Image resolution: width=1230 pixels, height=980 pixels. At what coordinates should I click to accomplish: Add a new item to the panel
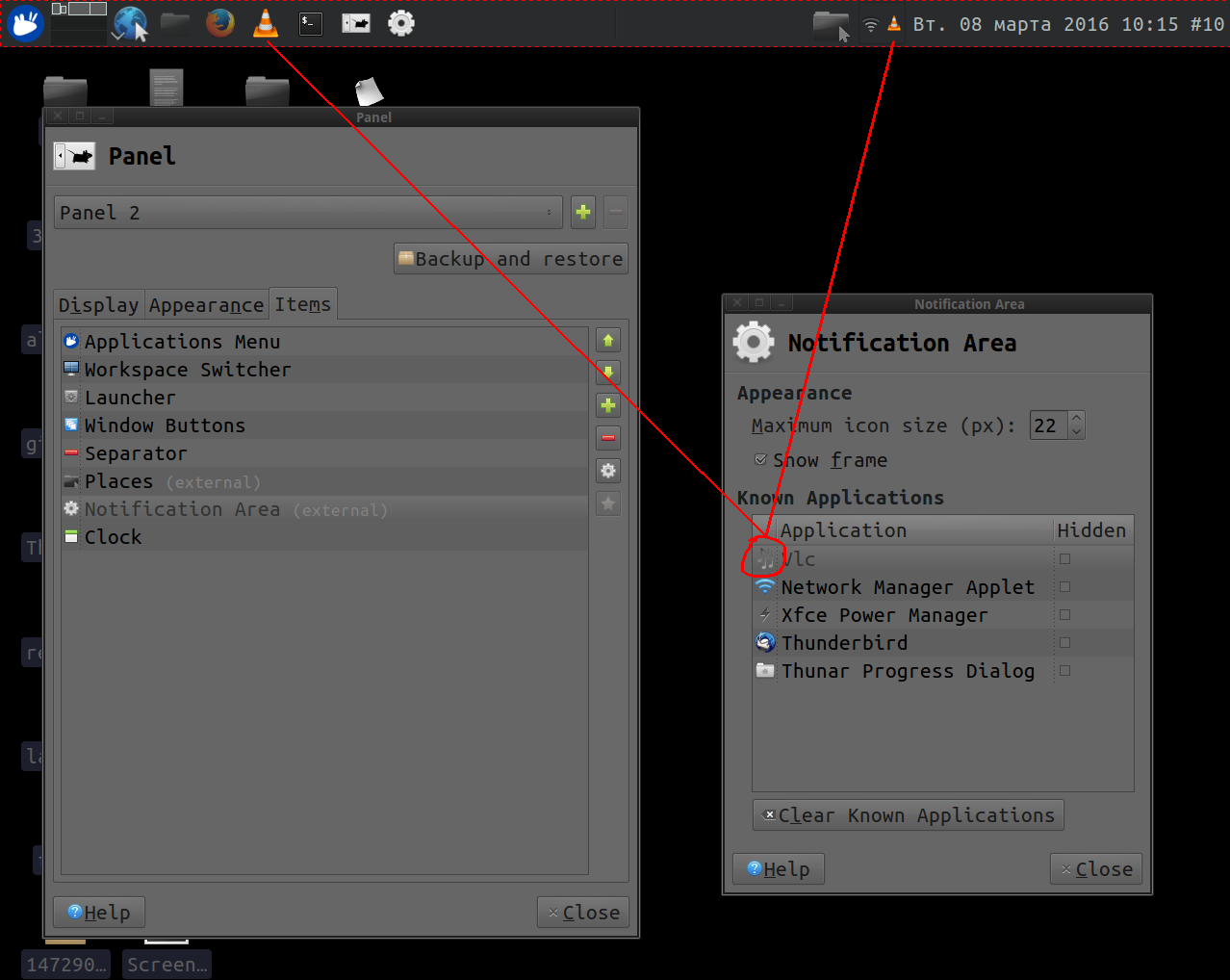tap(608, 405)
